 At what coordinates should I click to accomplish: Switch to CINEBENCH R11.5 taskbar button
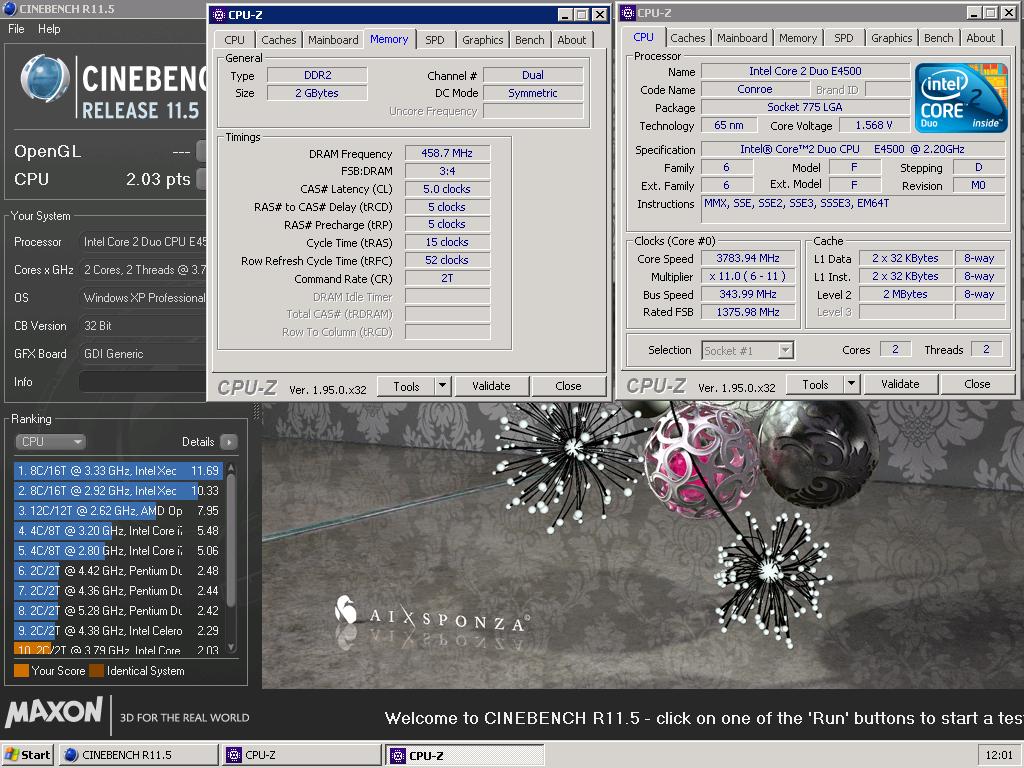click(x=138, y=755)
